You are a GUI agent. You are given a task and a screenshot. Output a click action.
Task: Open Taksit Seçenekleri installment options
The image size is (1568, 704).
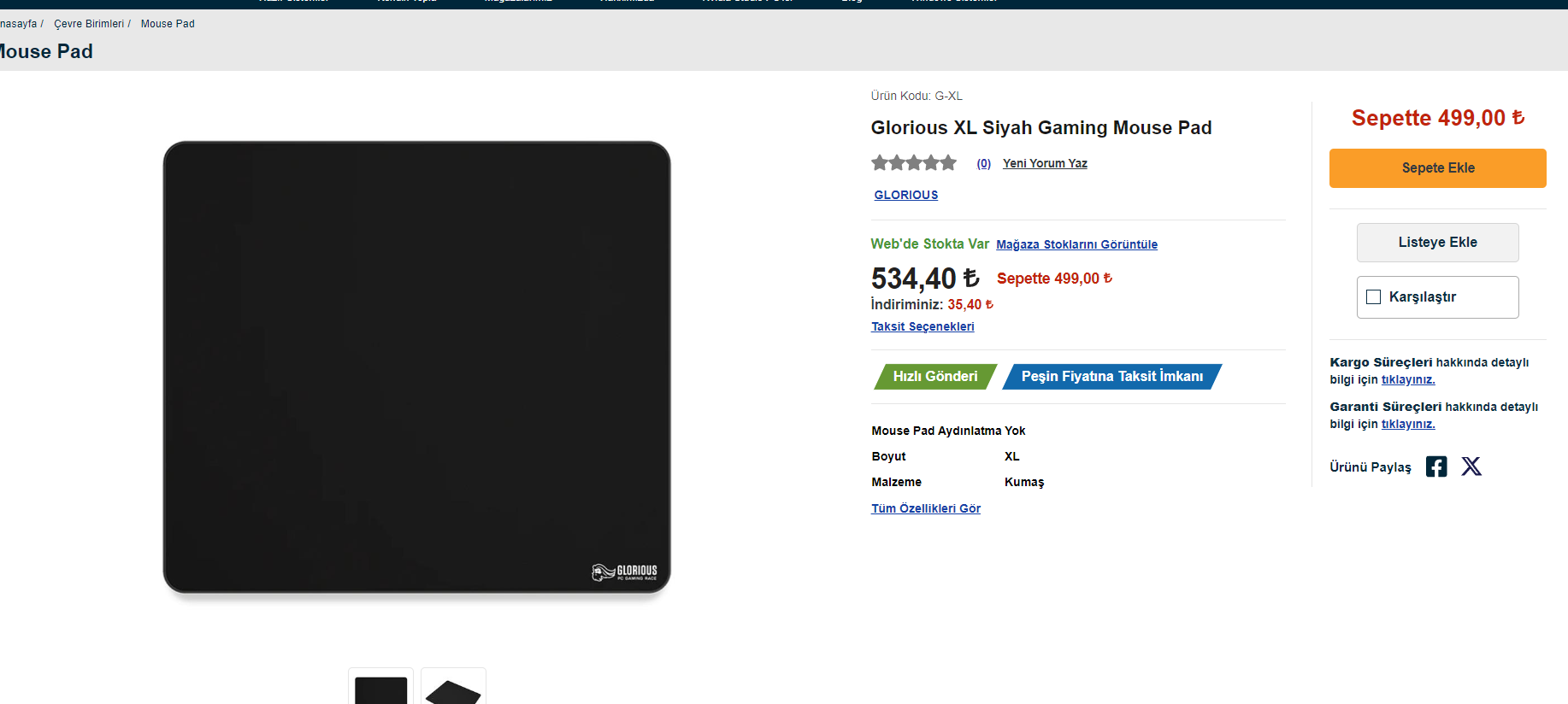pyautogui.click(x=923, y=326)
